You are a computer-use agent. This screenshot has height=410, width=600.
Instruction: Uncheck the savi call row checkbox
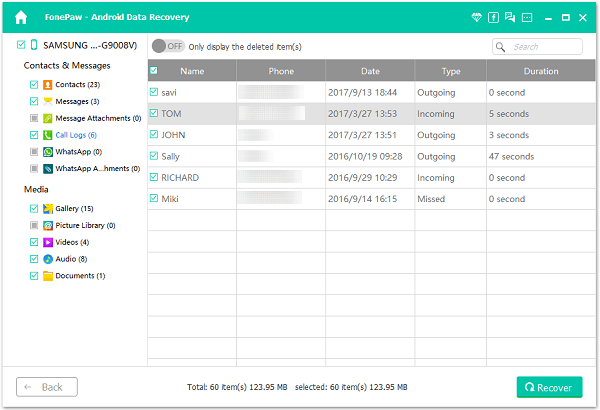[154, 92]
